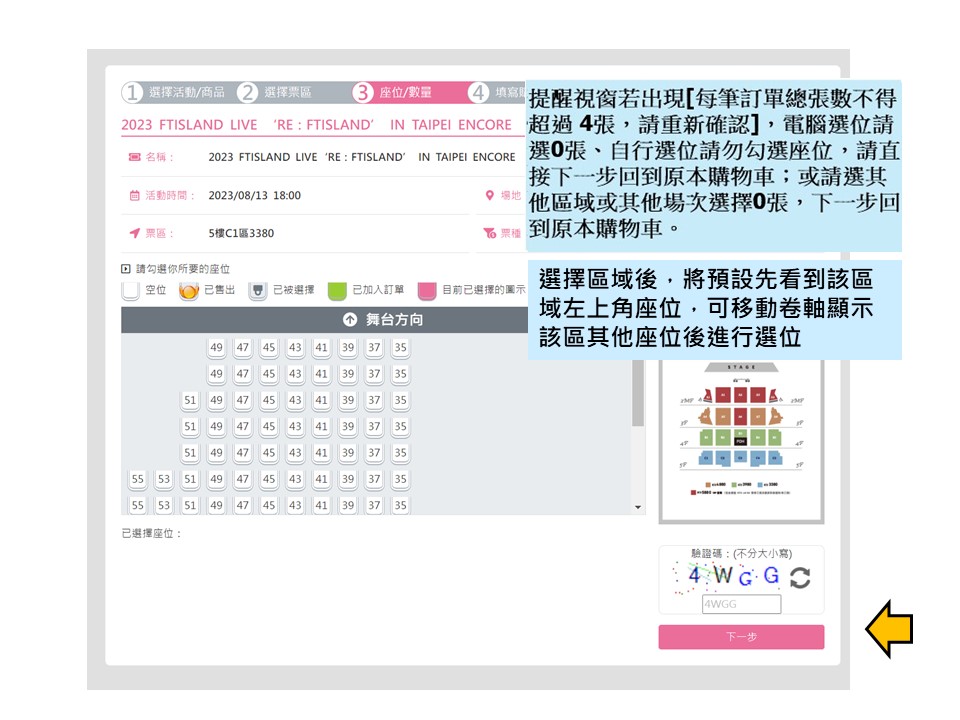The image size is (960, 720).
Task: Click the pink 目前已選擇 legend swatch
Action: 427,291
